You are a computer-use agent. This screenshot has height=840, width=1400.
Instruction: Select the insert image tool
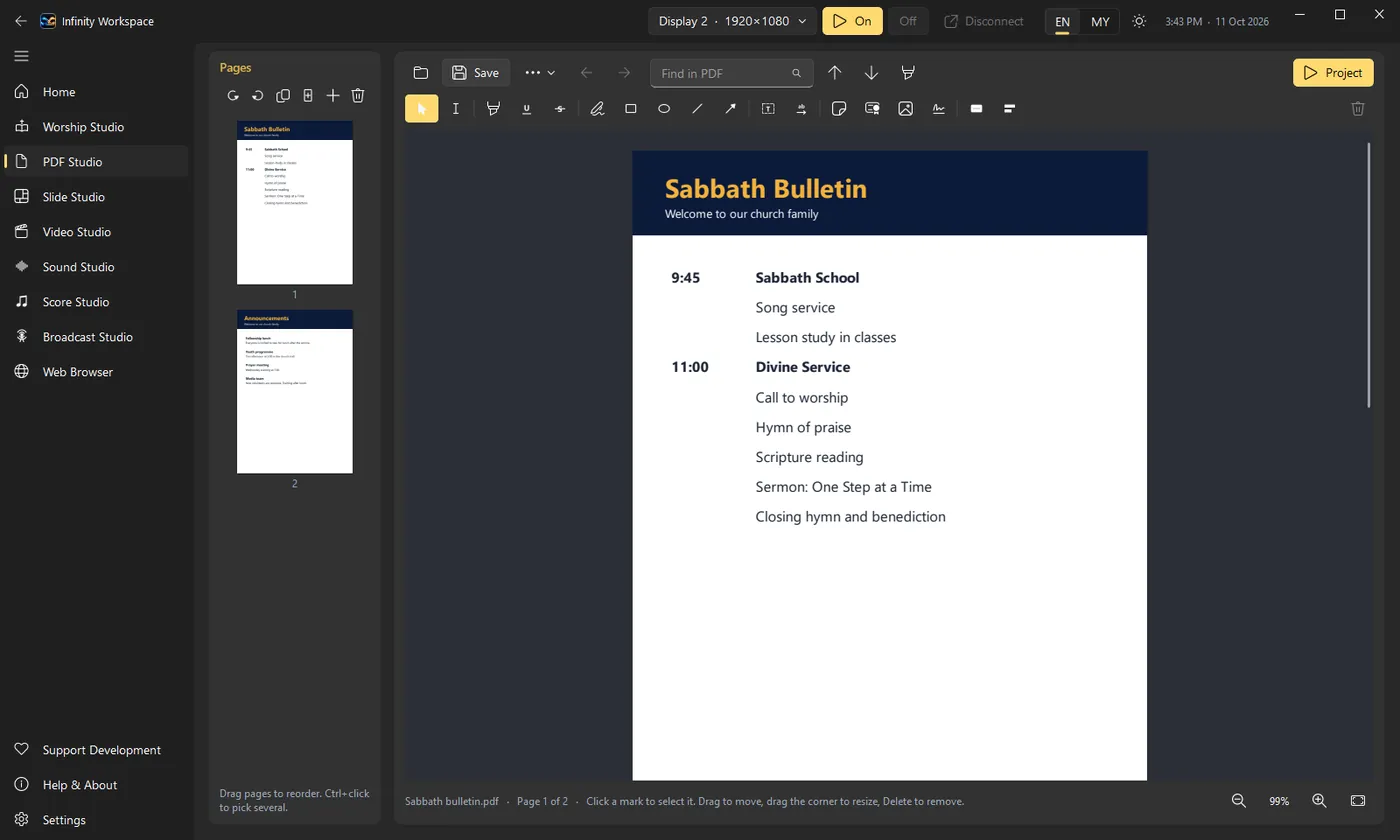(906, 109)
